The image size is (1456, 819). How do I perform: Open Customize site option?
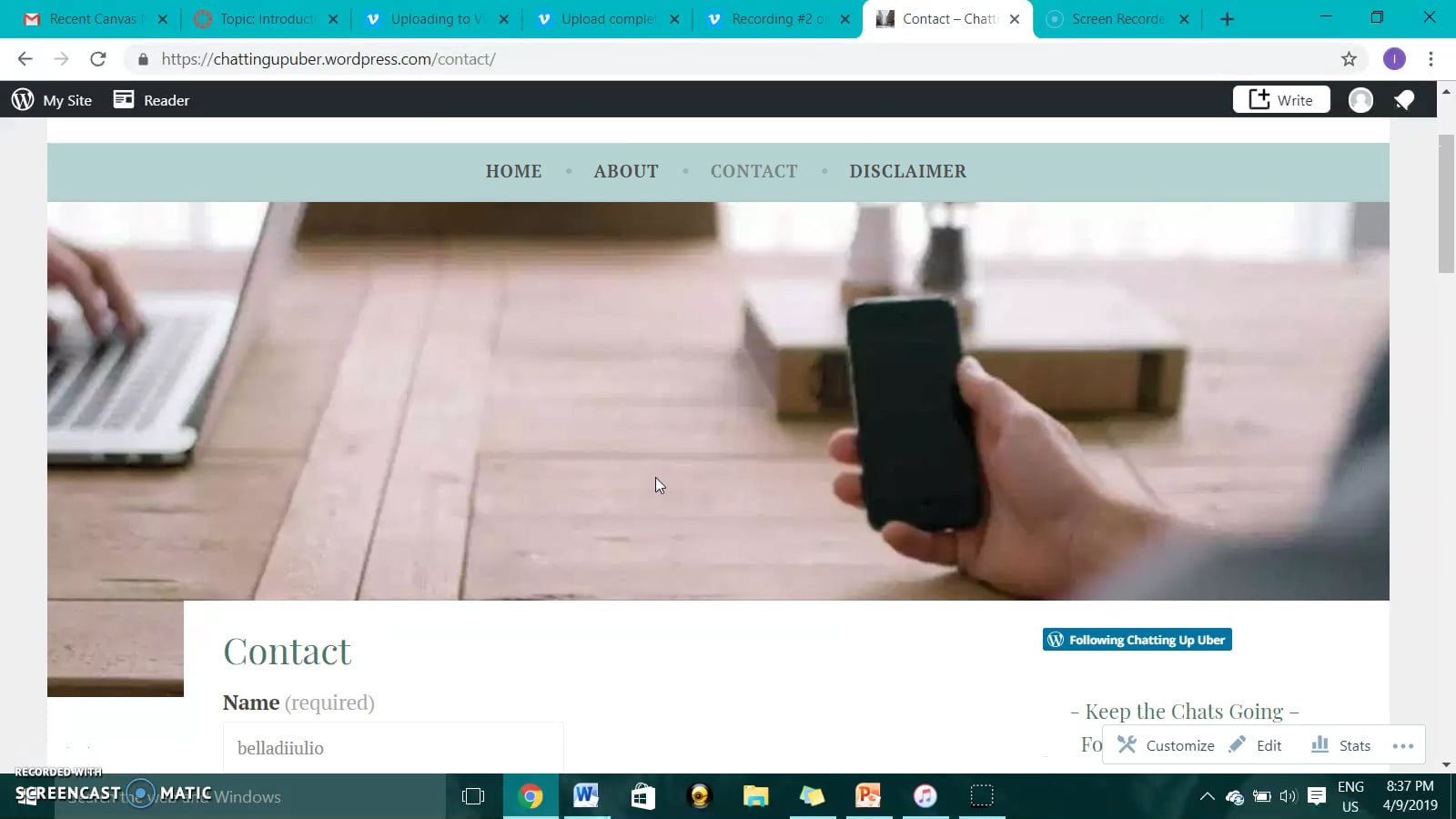tap(1166, 745)
